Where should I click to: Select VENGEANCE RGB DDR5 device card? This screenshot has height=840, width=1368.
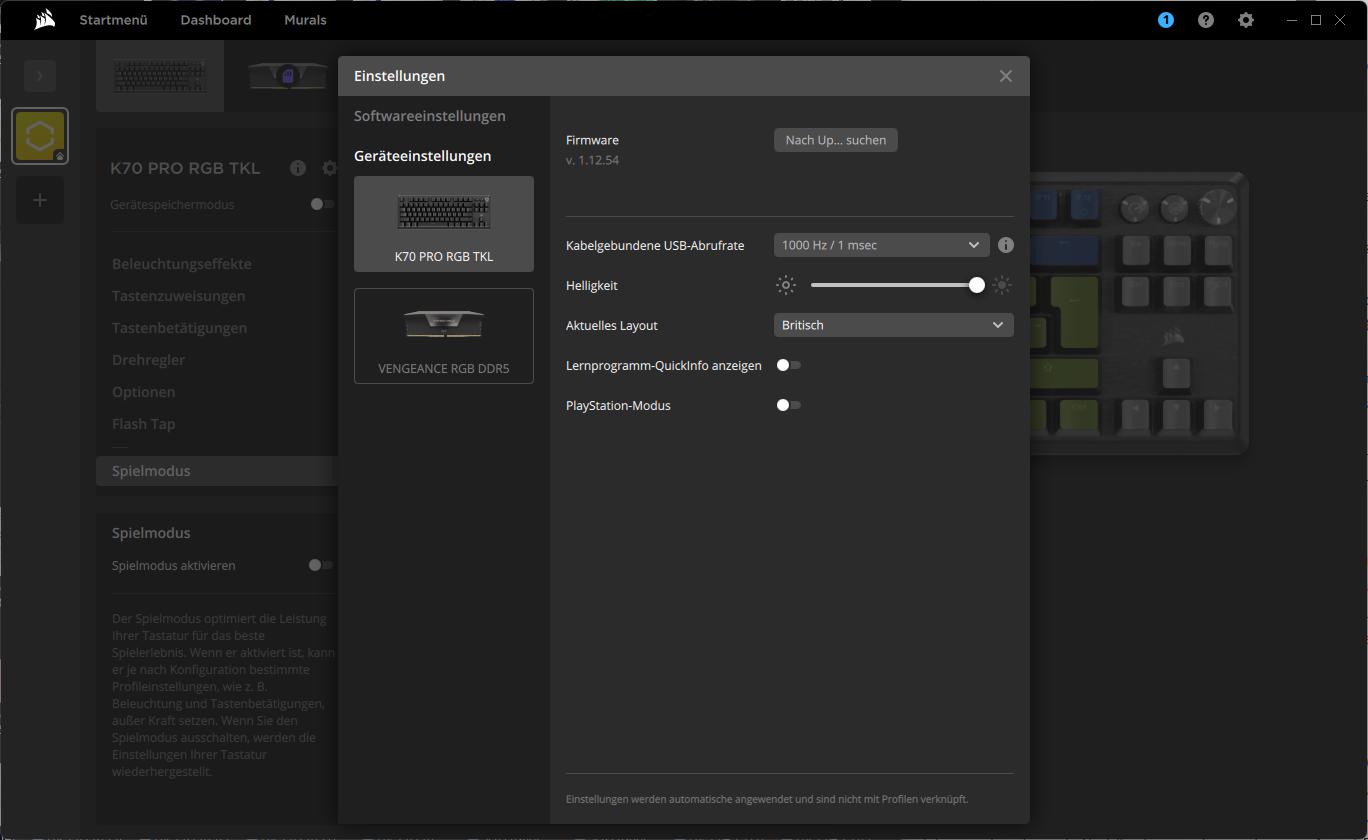pos(443,336)
